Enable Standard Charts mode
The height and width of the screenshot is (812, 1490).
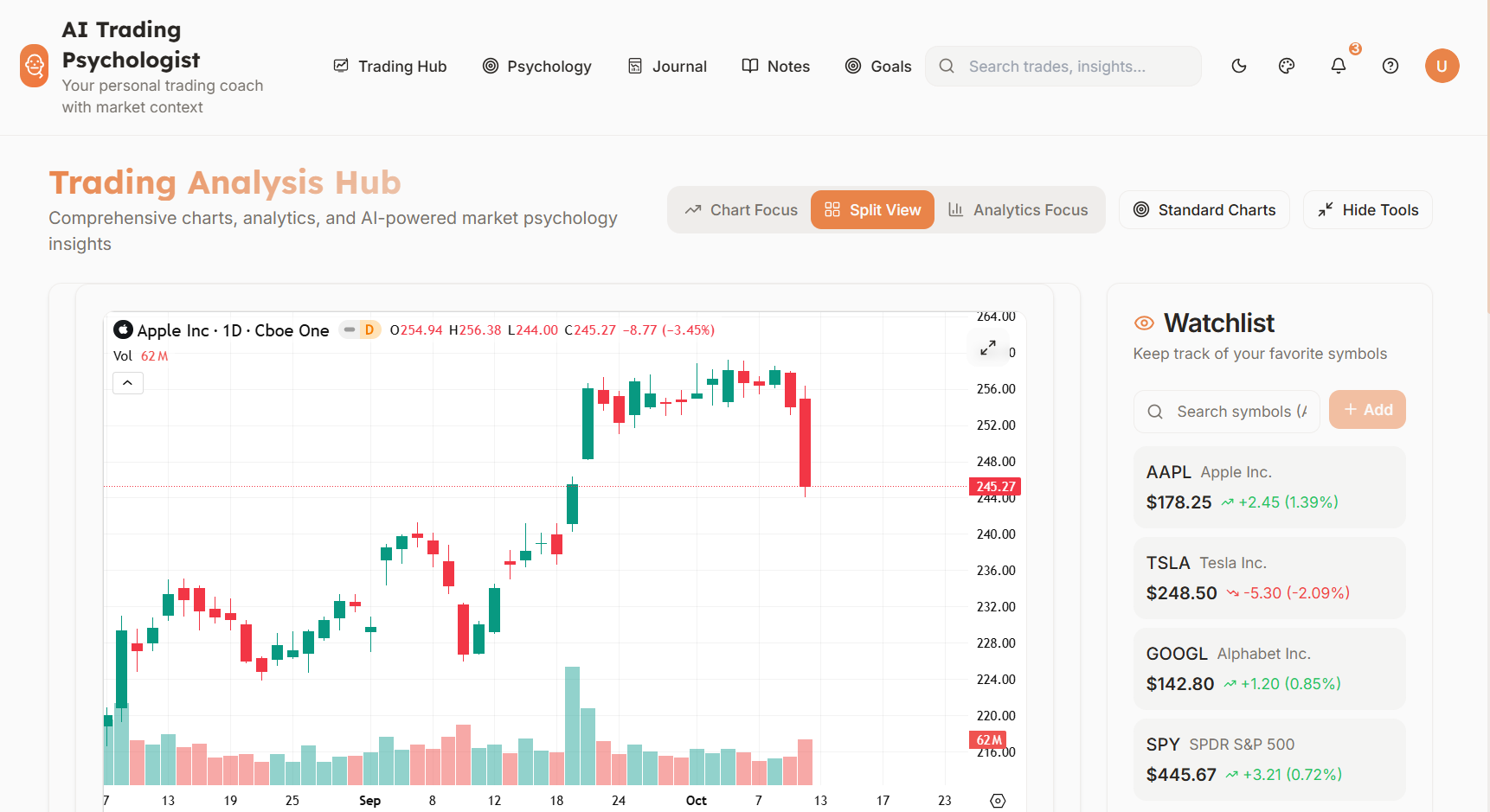tap(1204, 209)
